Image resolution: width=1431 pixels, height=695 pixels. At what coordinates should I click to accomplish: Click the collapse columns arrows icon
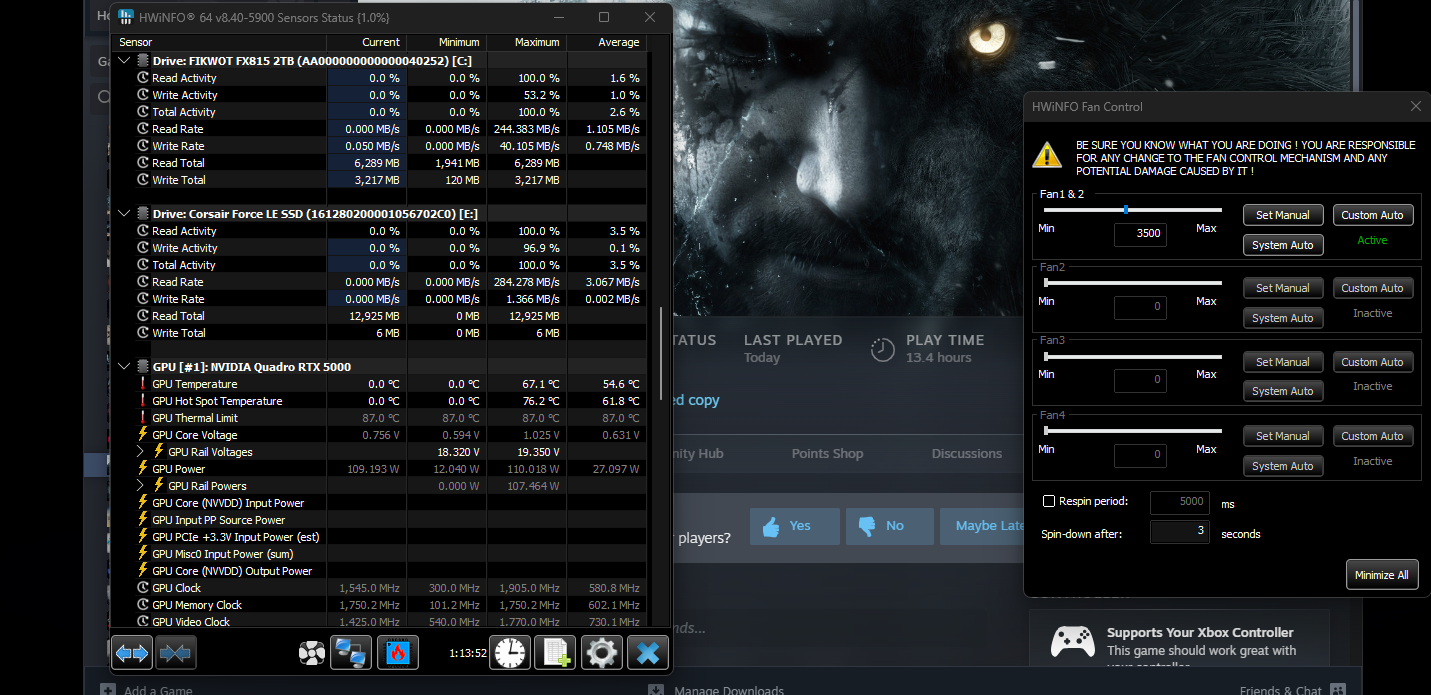(176, 653)
